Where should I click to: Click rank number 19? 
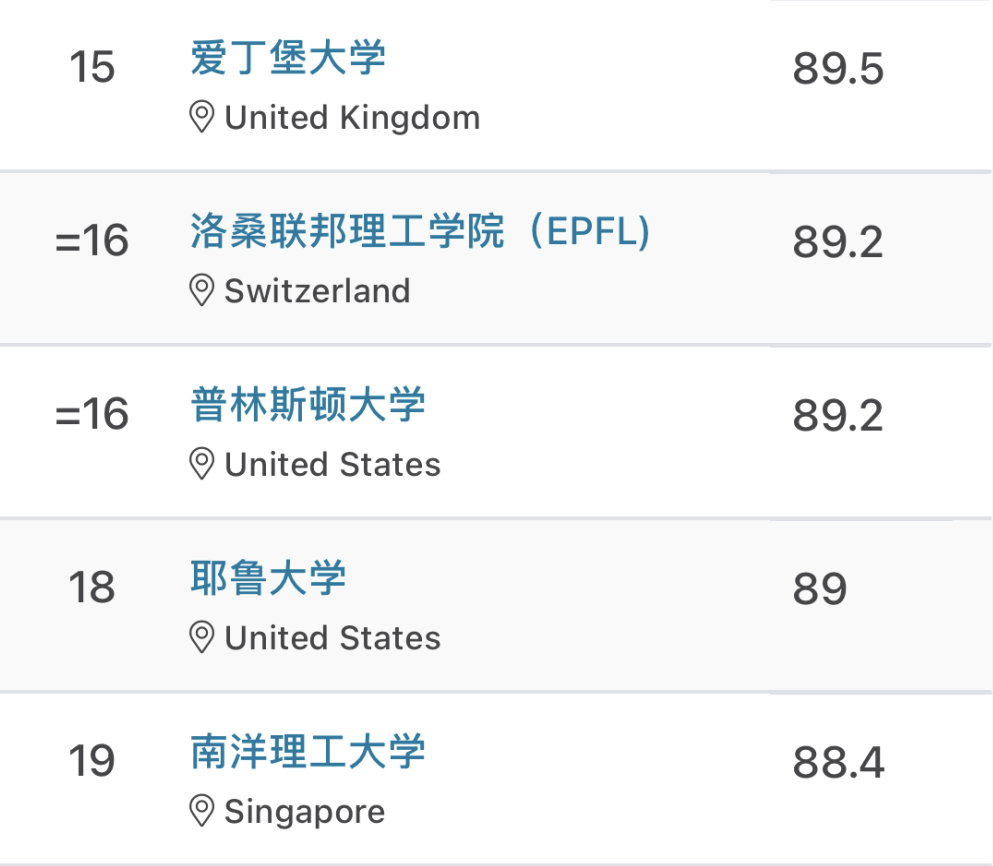click(92, 762)
